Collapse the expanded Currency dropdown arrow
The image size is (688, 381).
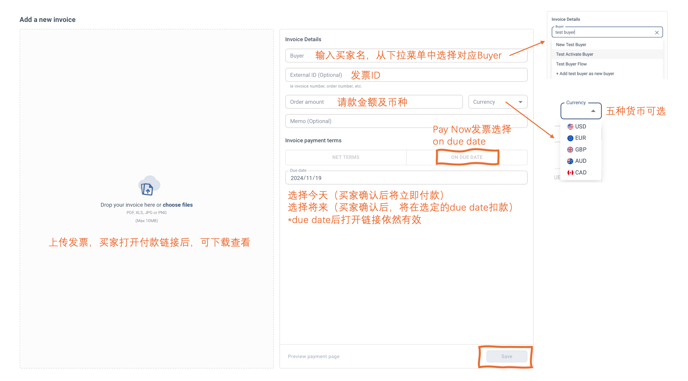coord(593,111)
